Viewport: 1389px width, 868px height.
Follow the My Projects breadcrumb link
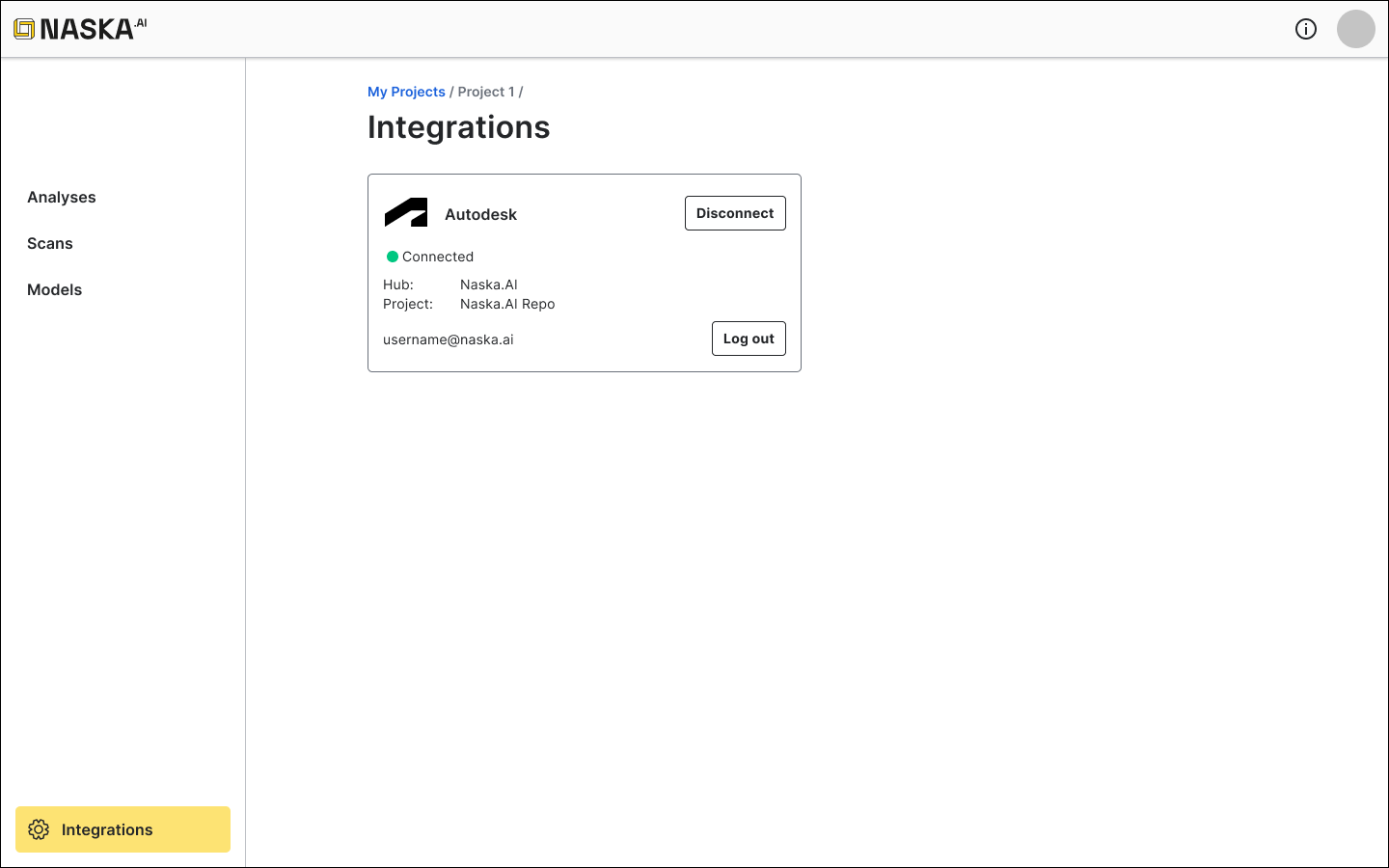pyautogui.click(x=406, y=92)
